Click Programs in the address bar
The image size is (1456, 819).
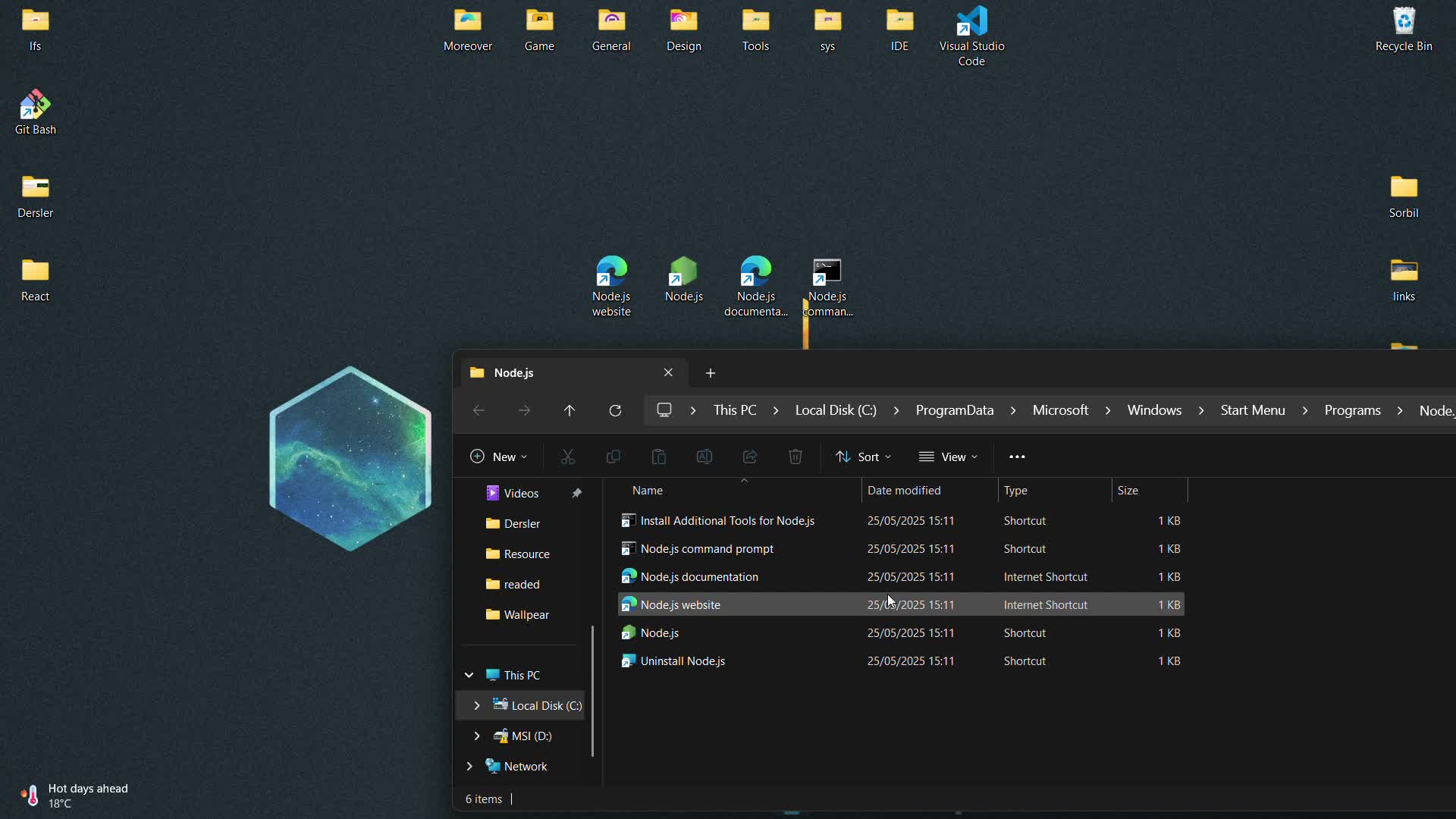pyautogui.click(x=1352, y=410)
